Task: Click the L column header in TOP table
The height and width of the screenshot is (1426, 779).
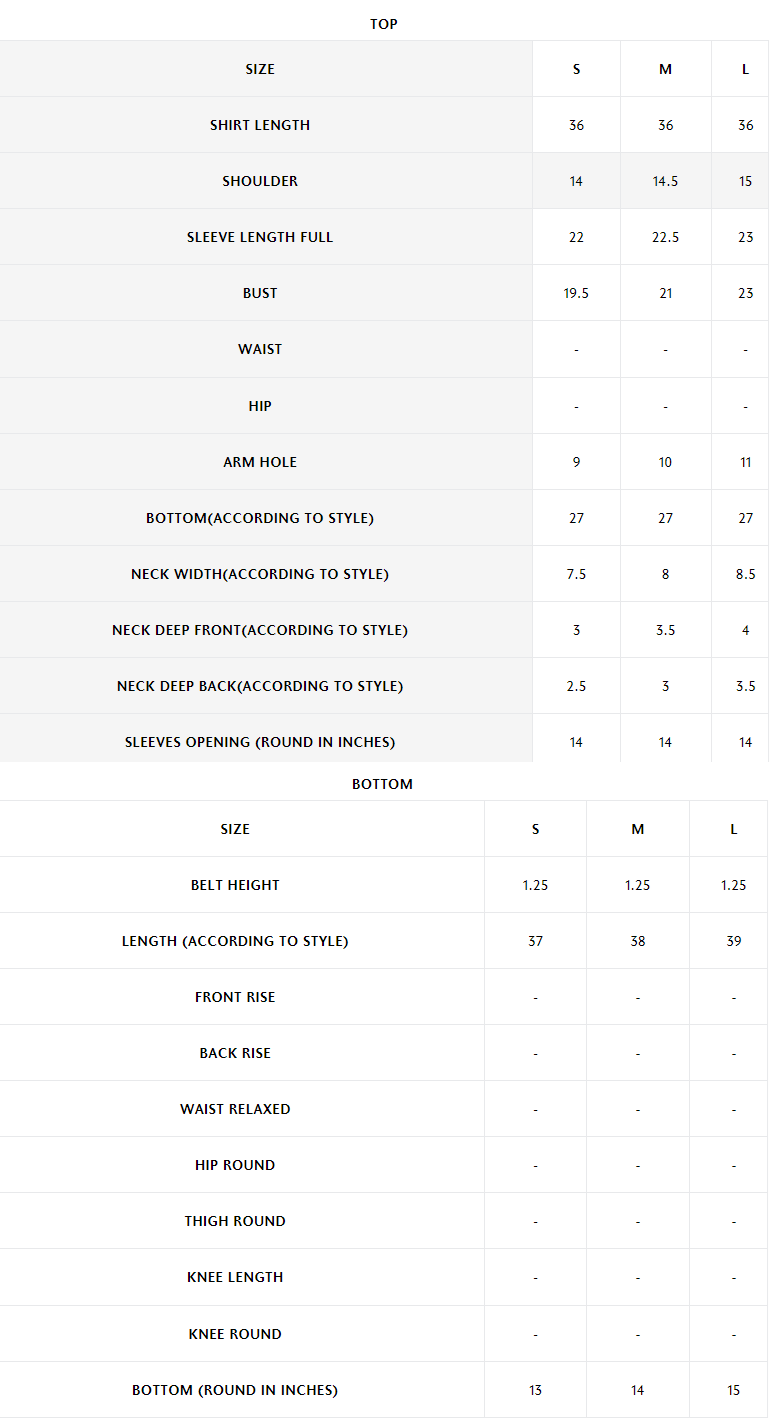Action: coord(745,69)
